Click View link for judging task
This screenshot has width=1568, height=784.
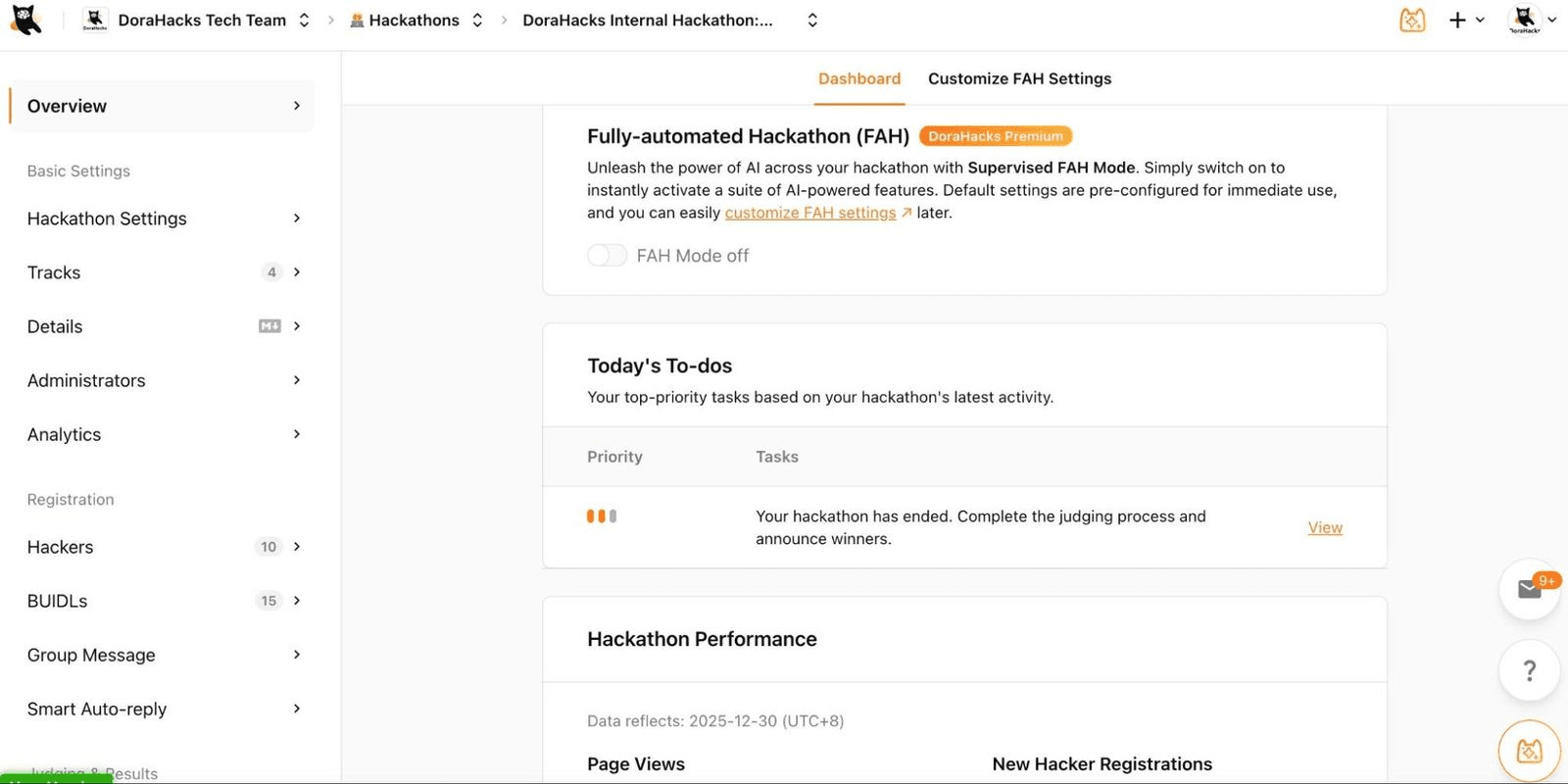coord(1325,527)
